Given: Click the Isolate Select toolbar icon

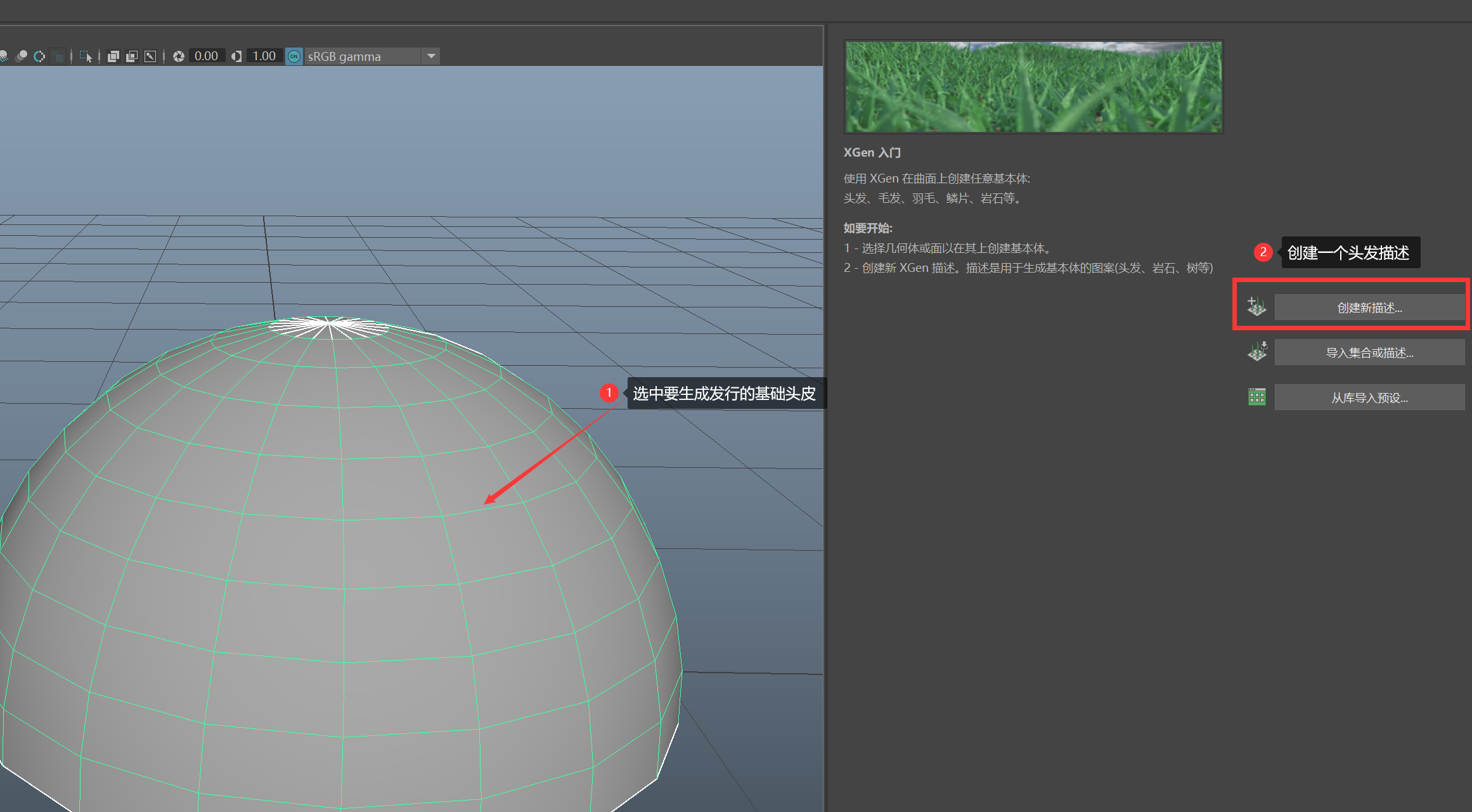Looking at the screenshot, I should [86, 56].
